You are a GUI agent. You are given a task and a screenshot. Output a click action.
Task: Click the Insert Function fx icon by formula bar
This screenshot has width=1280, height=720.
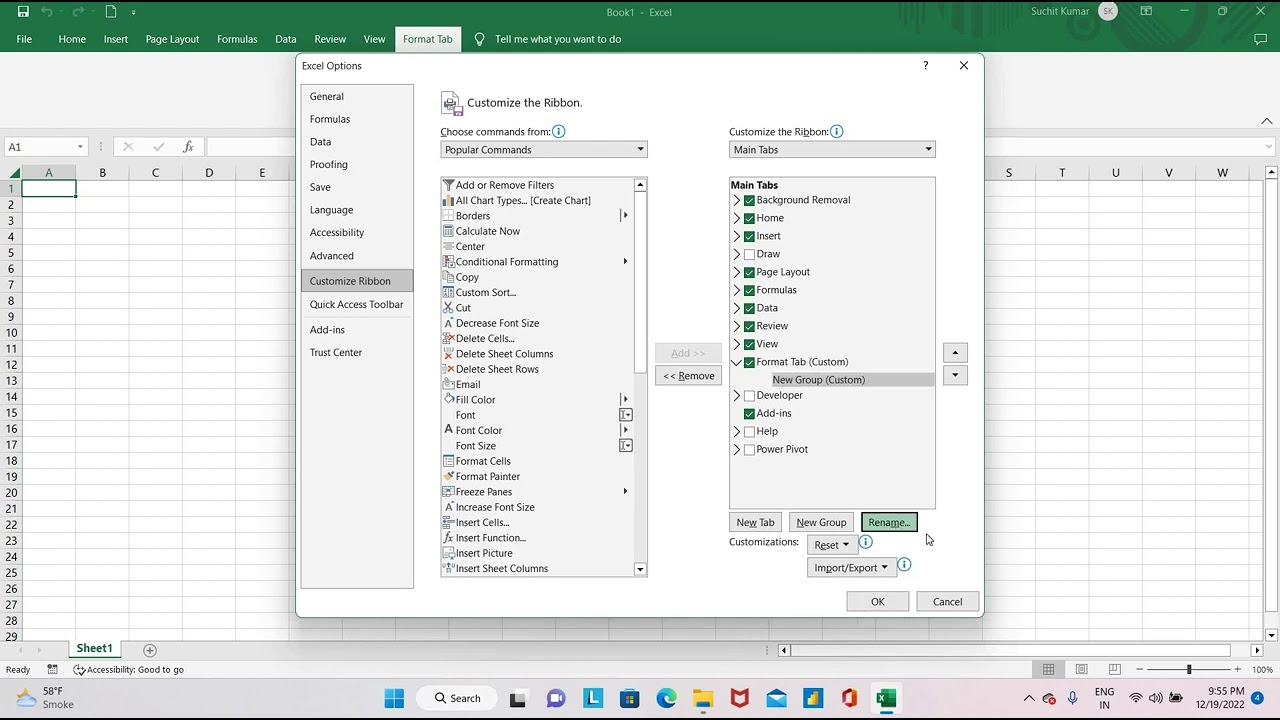pyautogui.click(x=188, y=147)
